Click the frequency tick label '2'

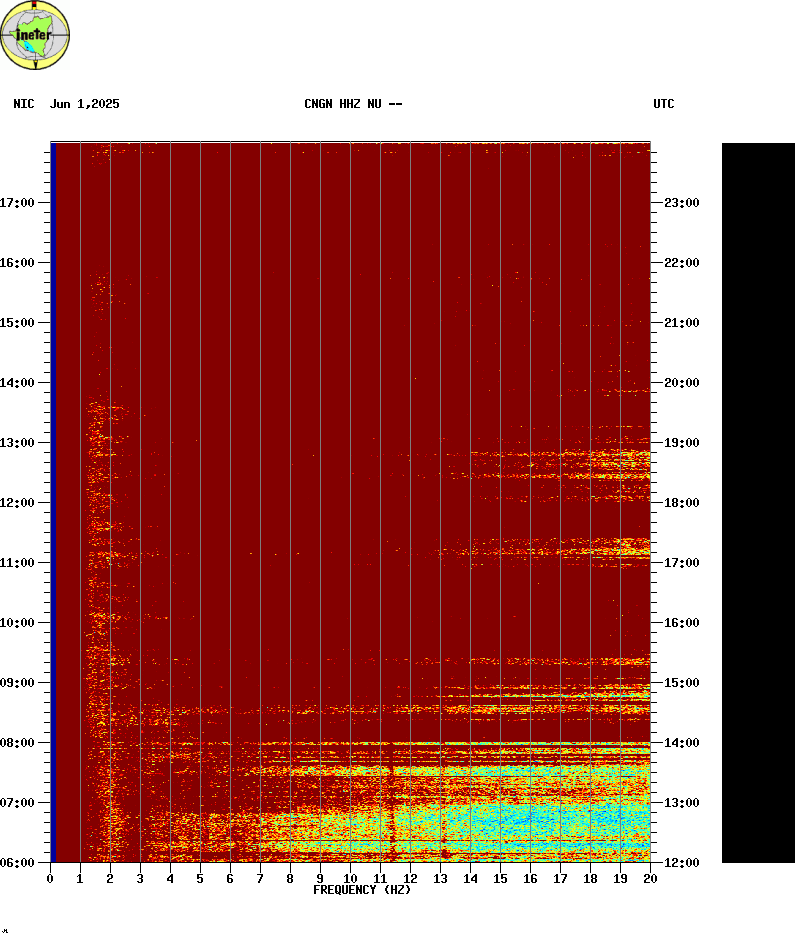click(x=110, y=879)
